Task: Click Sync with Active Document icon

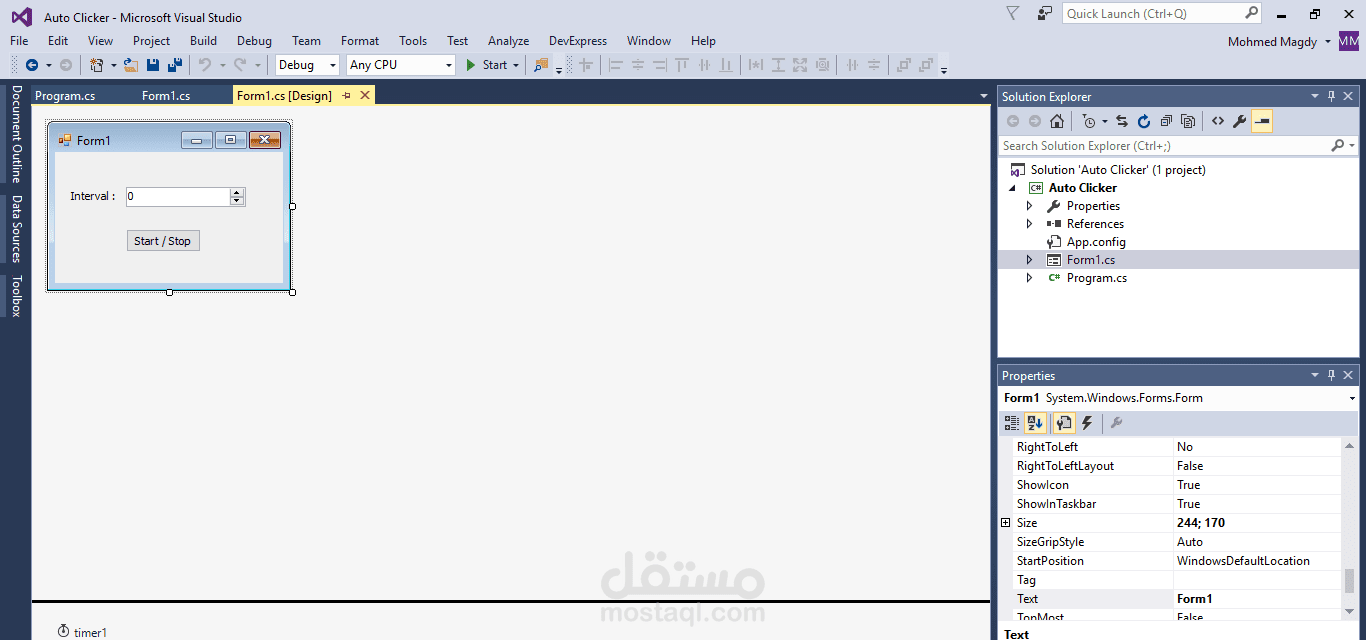Action: point(1122,122)
